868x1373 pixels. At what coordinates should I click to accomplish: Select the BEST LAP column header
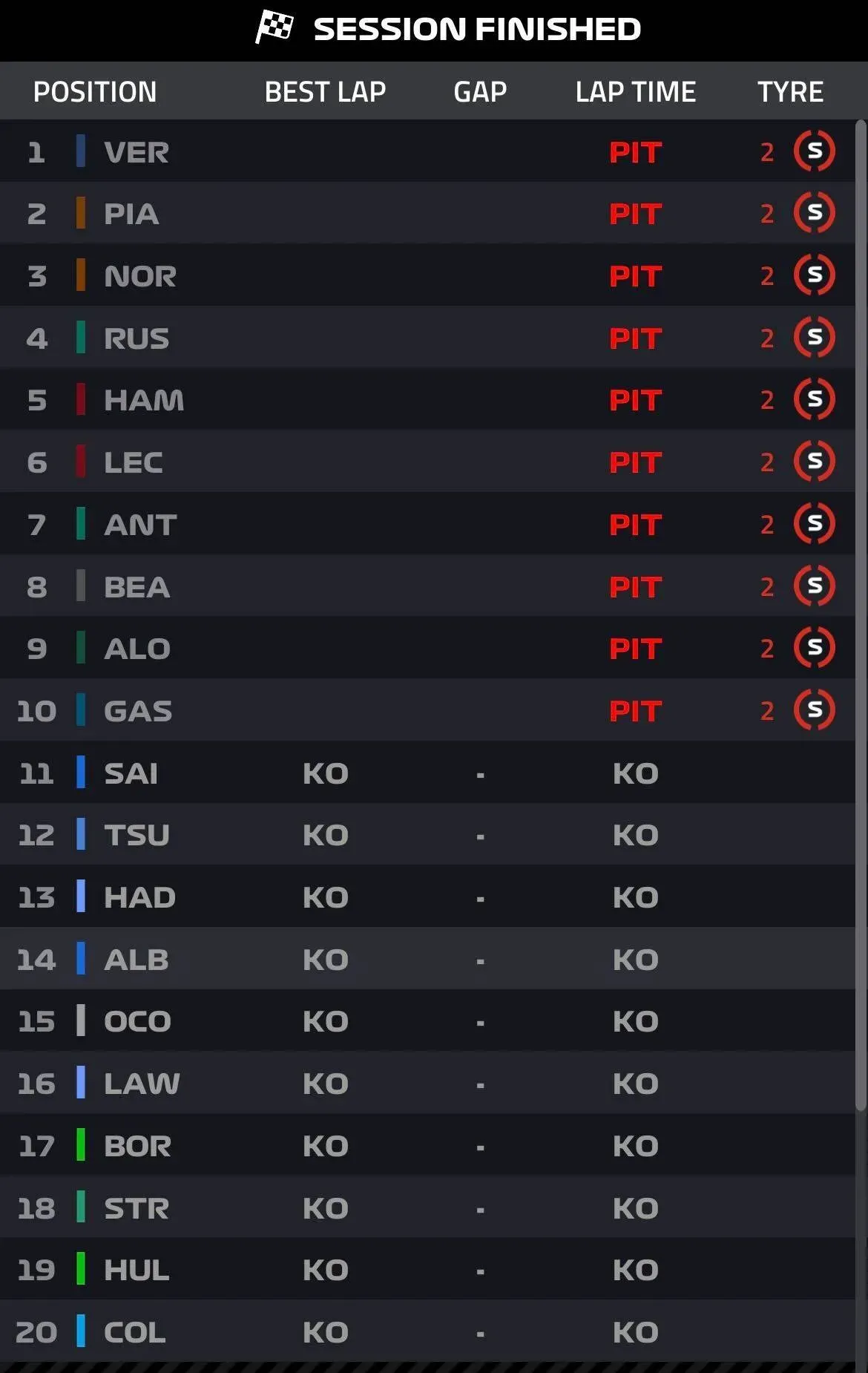325,92
